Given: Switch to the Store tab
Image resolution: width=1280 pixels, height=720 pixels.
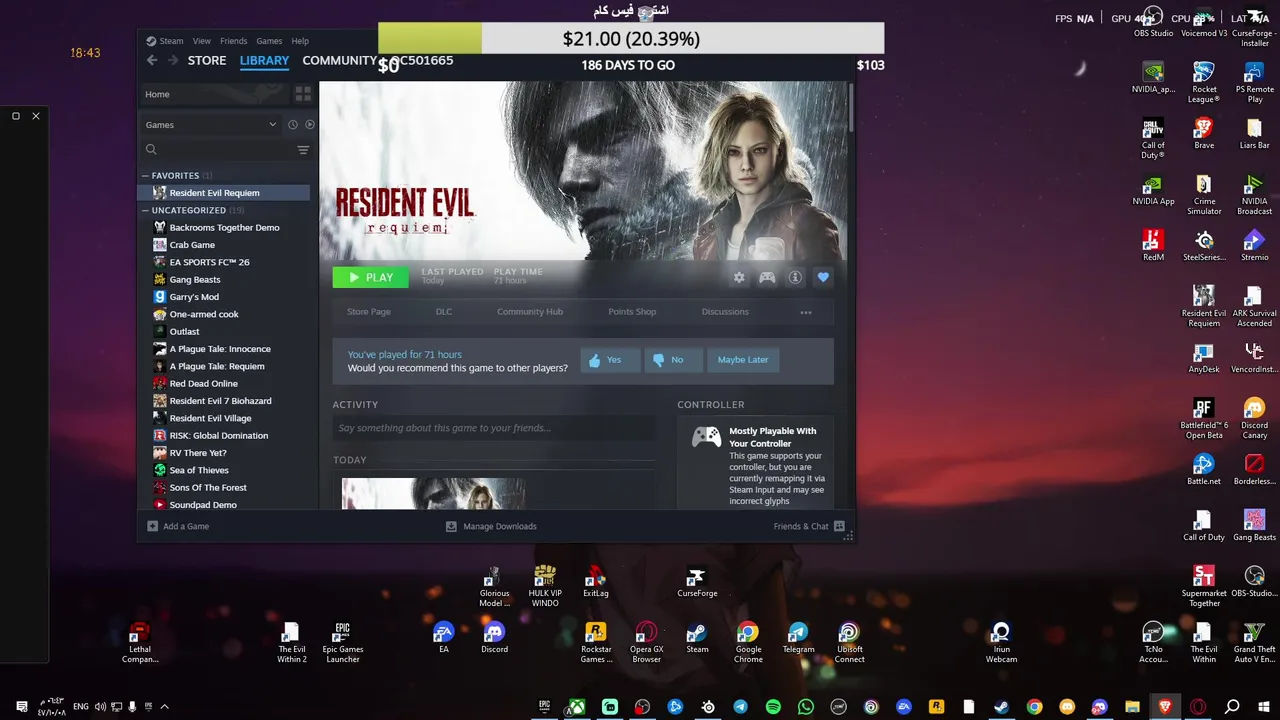Looking at the screenshot, I should (207, 61).
